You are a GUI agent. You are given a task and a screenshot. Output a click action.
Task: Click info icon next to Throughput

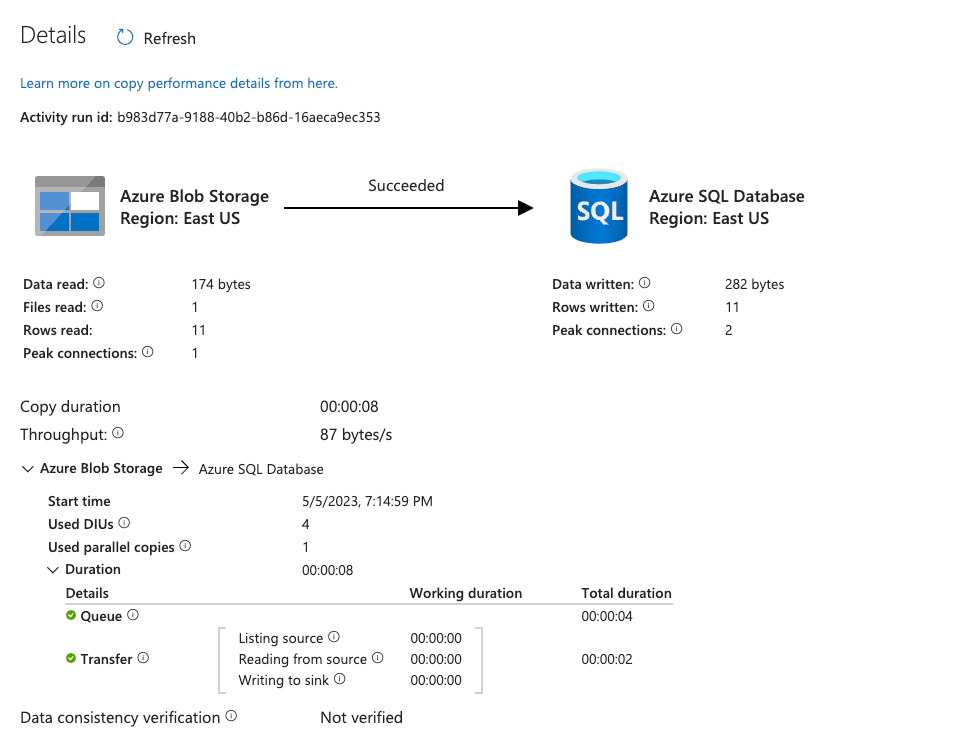click(118, 434)
